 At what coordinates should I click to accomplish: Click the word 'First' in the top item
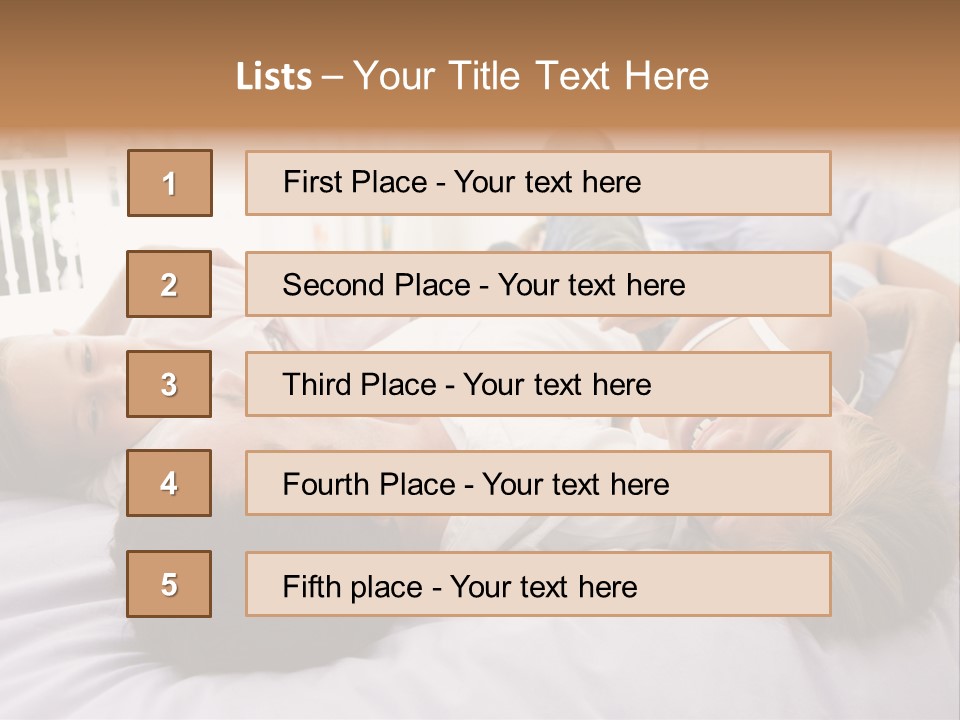click(311, 183)
